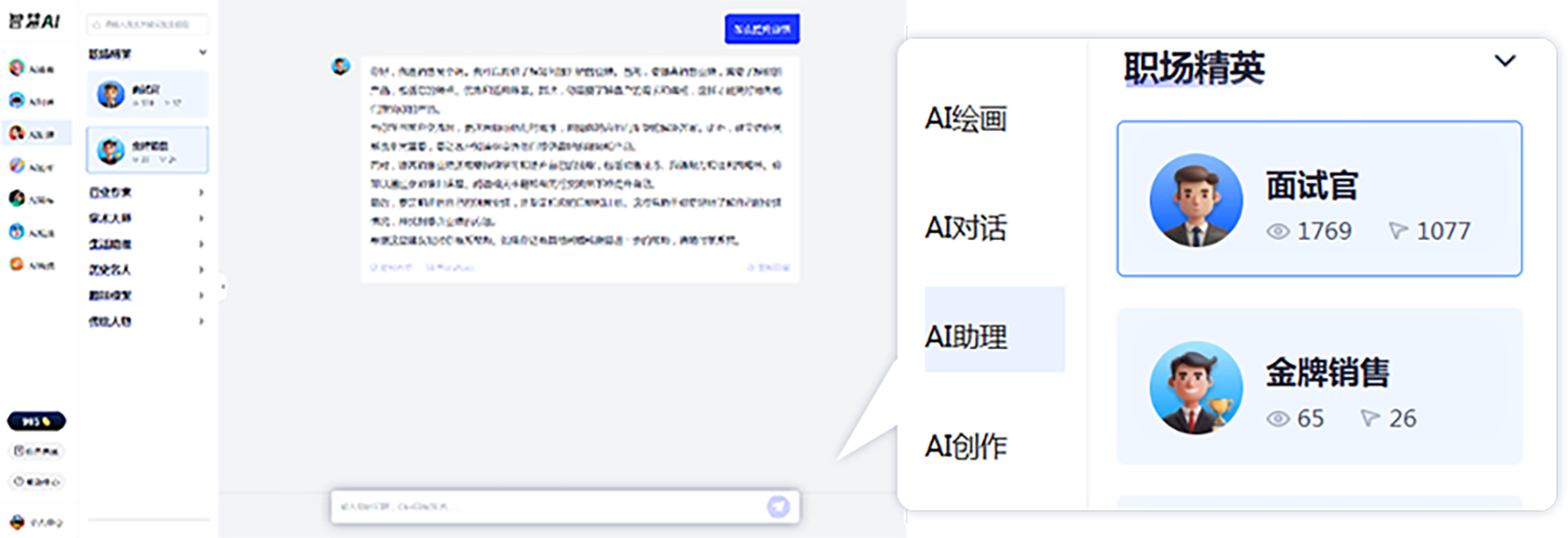Click the dark 993 points pill
Screen dimensions: 1568x538
(x=36, y=422)
